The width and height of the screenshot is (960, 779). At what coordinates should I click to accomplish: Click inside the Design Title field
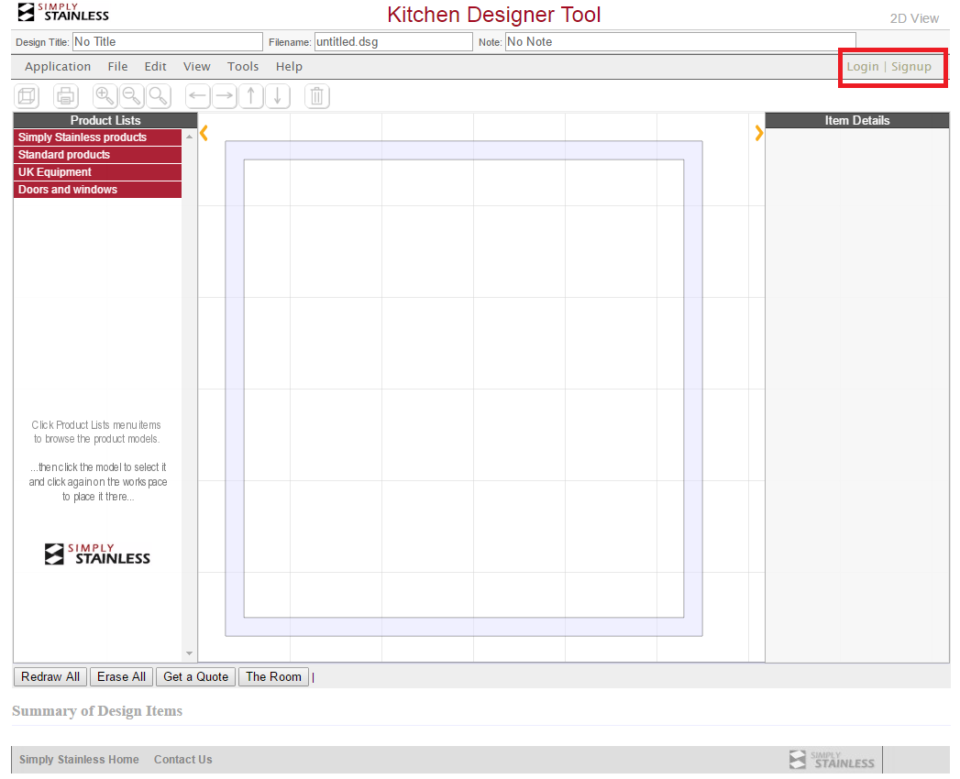point(165,42)
